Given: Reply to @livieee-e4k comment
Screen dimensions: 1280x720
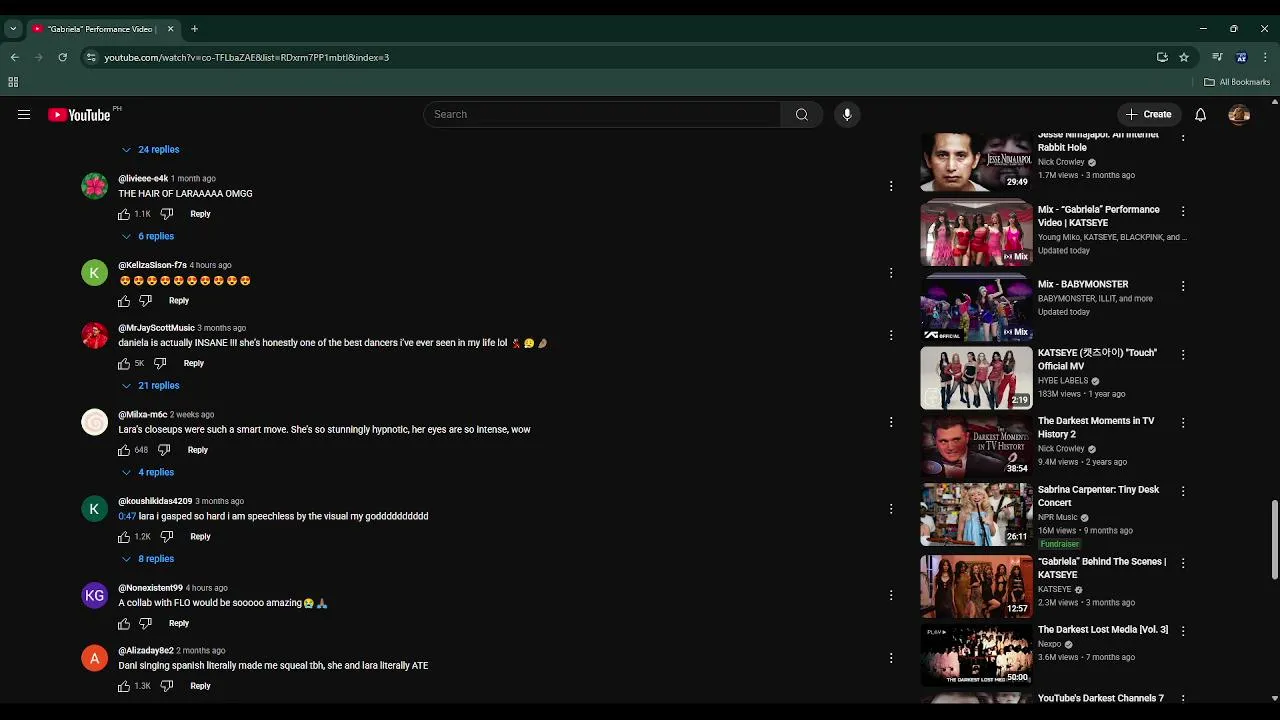Looking at the screenshot, I should [x=200, y=214].
